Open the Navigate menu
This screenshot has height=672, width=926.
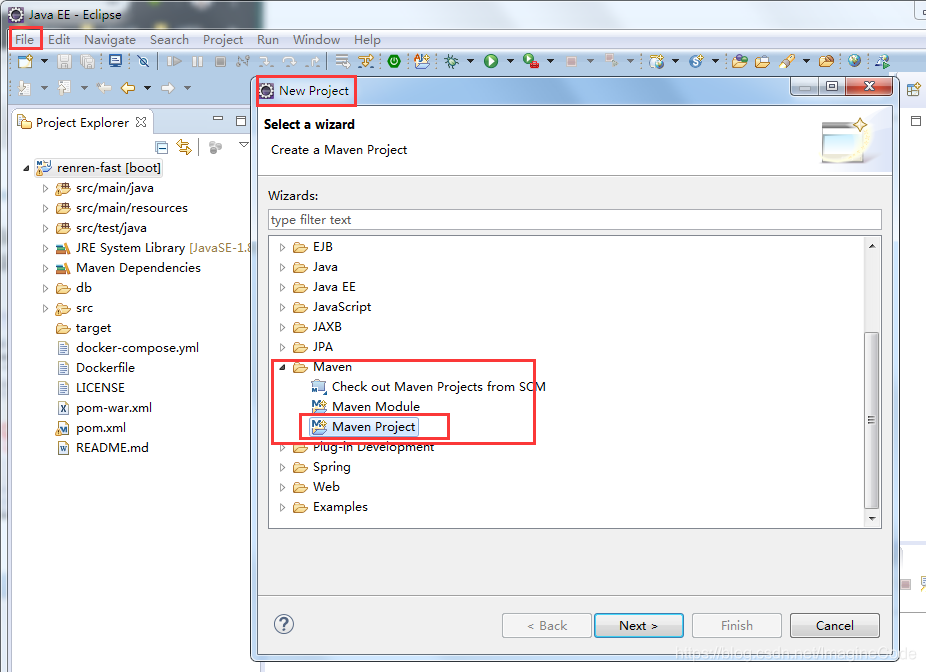(110, 40)
